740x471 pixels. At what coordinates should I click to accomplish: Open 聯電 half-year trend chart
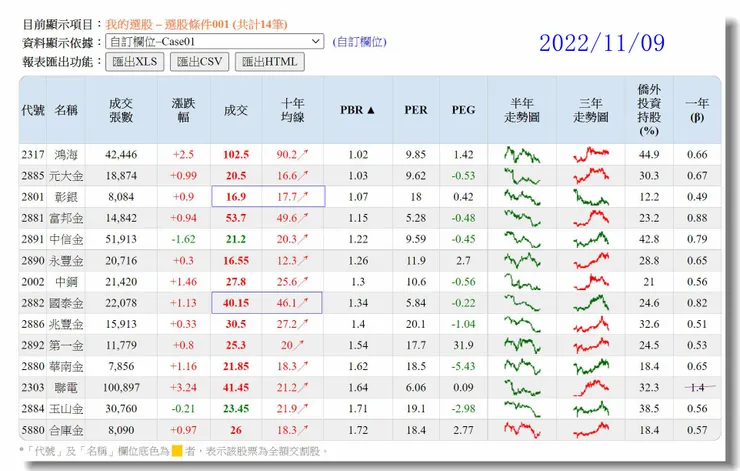point(521,387)
